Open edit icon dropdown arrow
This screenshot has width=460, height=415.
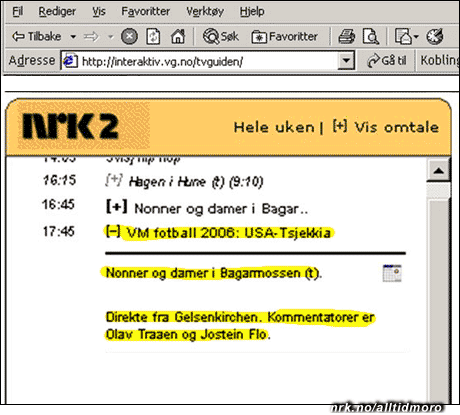(416, 37)
